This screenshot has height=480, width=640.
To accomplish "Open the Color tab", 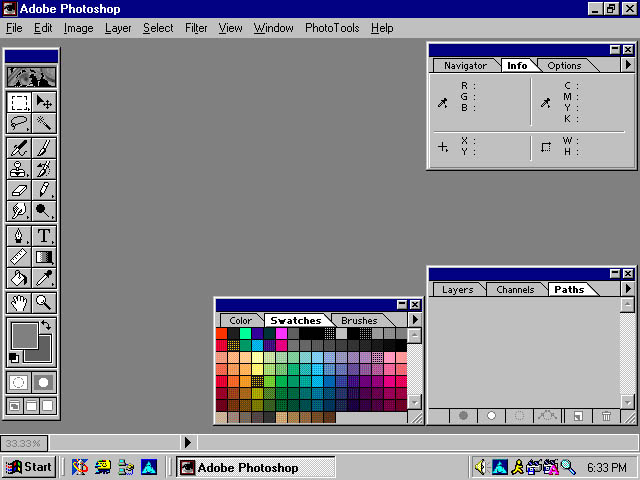I will 240,320.
